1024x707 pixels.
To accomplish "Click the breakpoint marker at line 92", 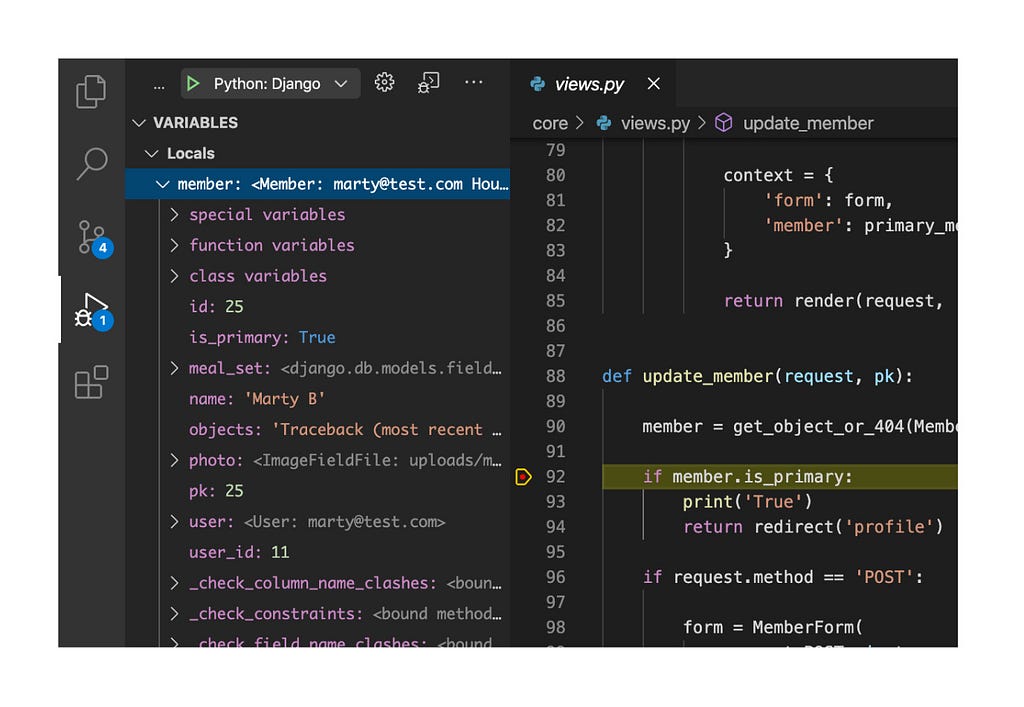I will tap(523, 477).
